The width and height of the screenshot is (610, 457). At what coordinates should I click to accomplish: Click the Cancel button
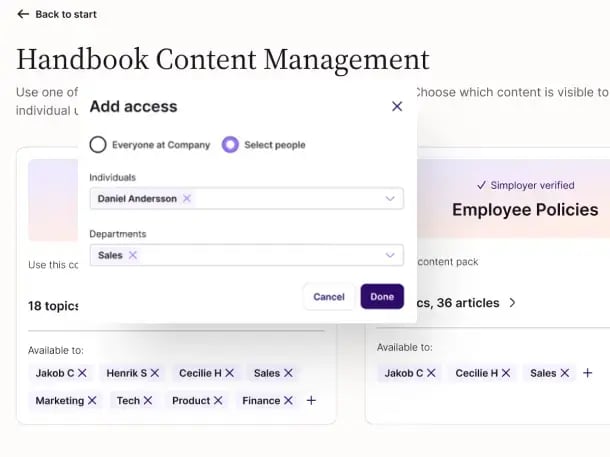(x=329, y=297)
